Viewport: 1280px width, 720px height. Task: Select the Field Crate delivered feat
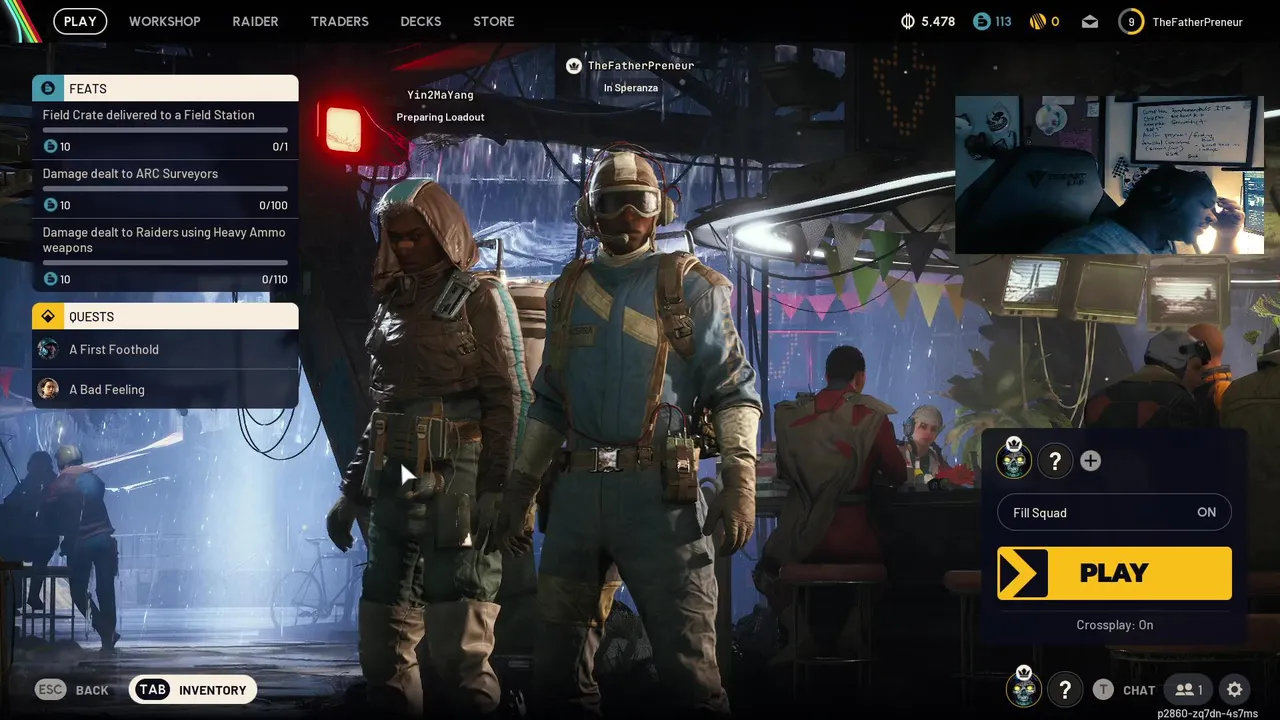[165, 131]
